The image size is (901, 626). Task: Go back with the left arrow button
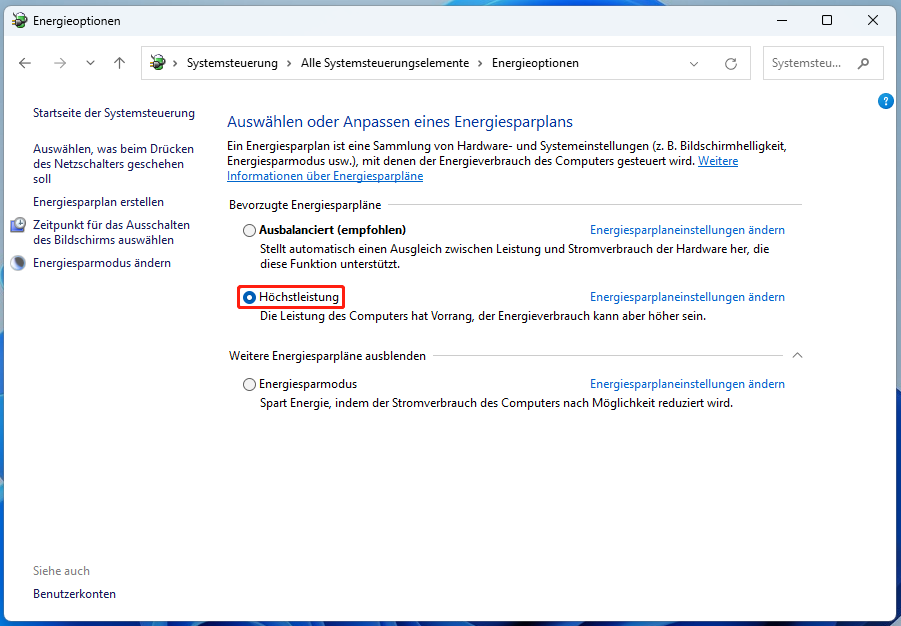click(25, 63)
